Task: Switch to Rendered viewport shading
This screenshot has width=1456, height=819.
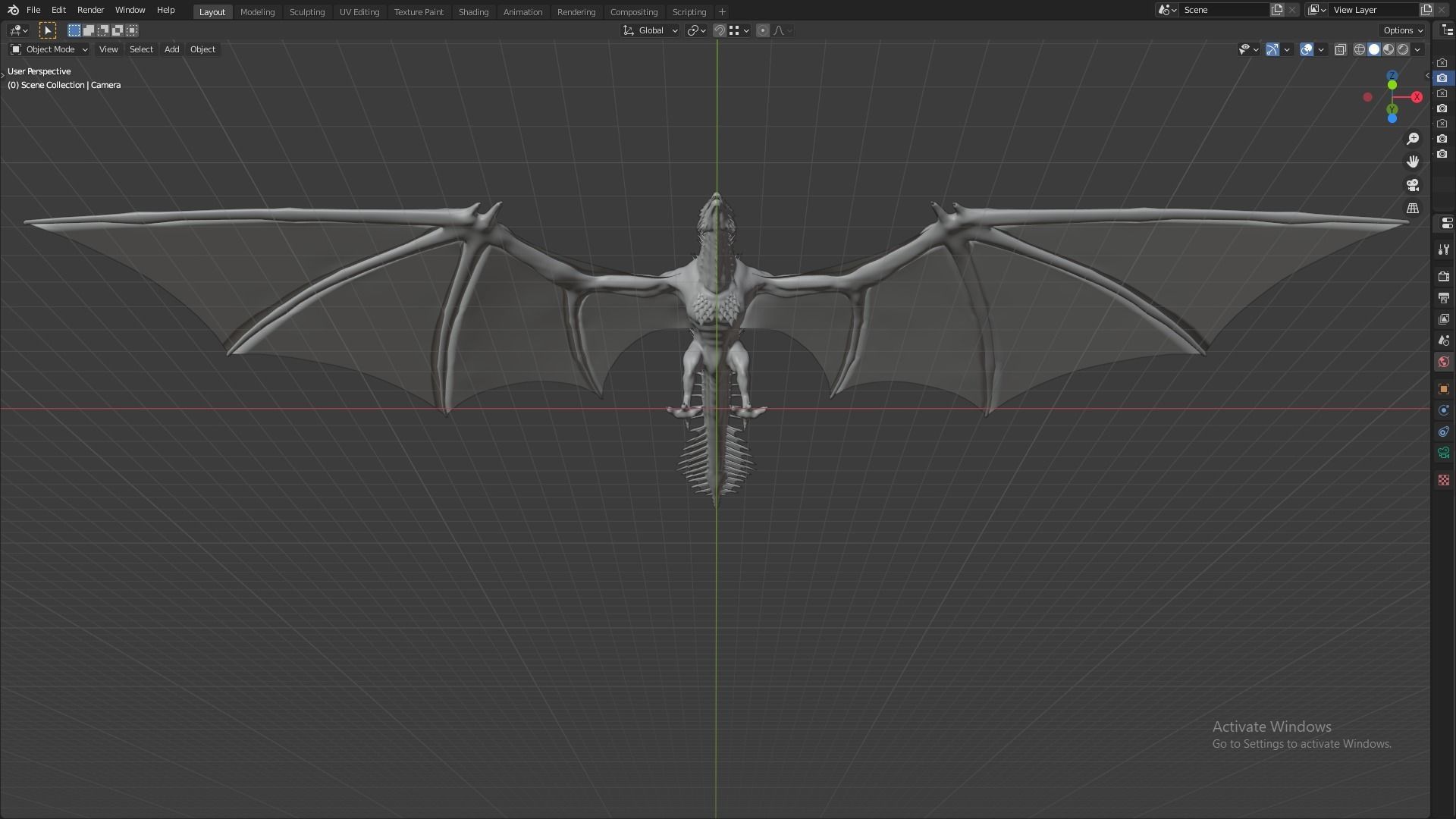Action: pyautogui.click(x=1403, y=49)
